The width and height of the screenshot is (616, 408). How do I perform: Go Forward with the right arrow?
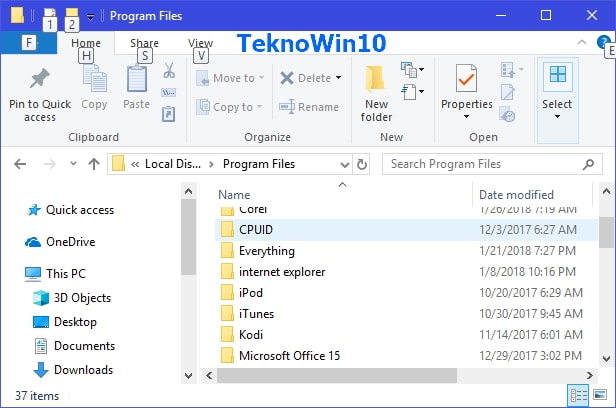pyautogui.click(x=50, y=164)
